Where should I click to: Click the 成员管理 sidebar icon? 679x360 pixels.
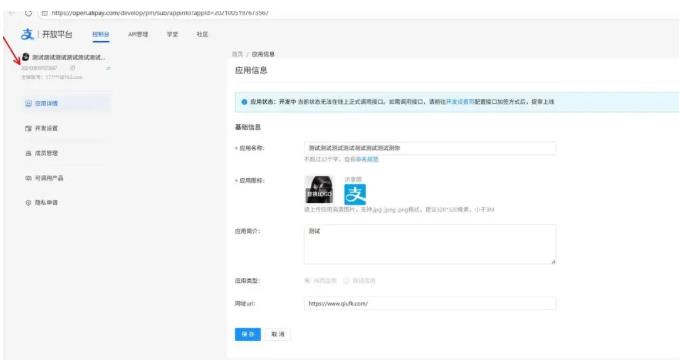click(x=28, y=153)
